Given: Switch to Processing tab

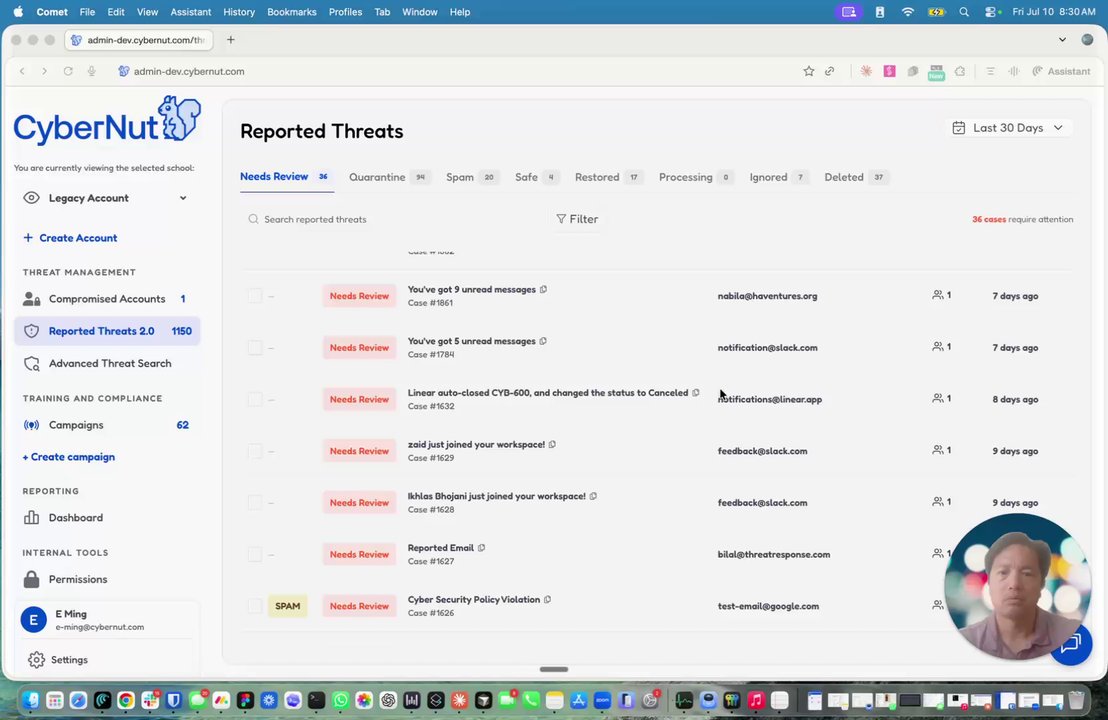Looking at the screenshot, I should [696, 177].
